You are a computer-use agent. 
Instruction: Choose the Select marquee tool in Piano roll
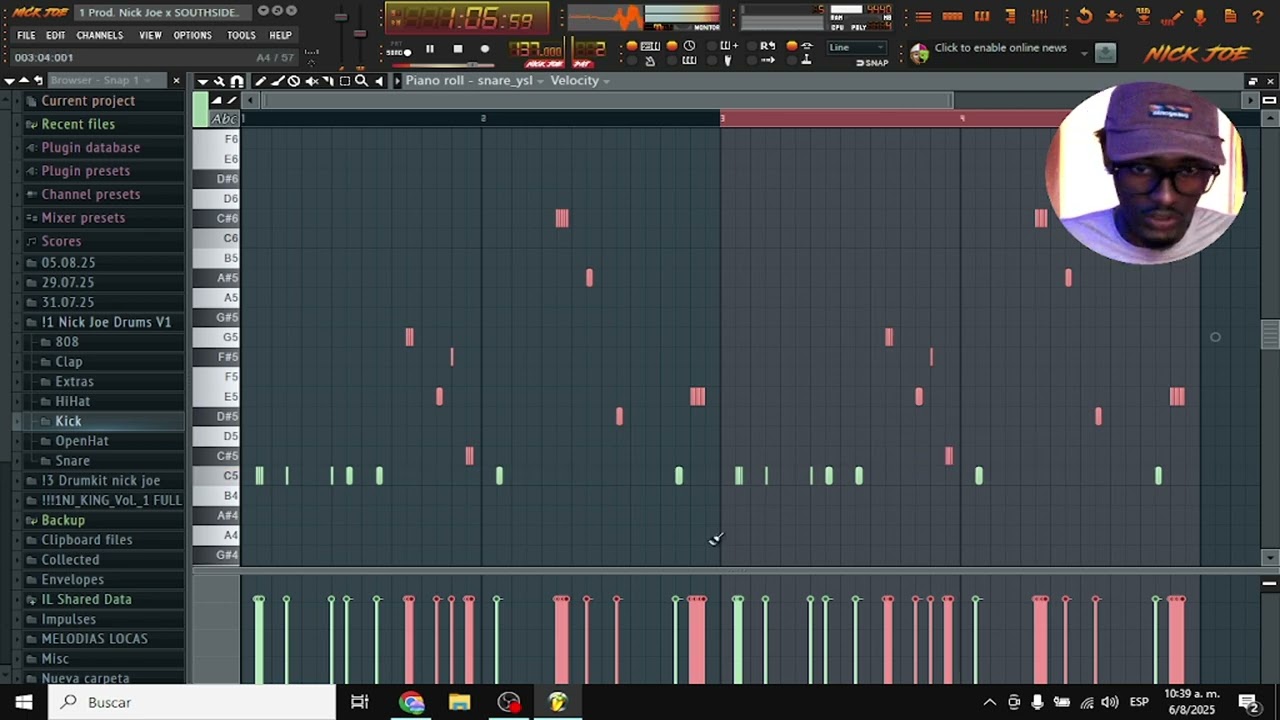(x=345, y=81)
